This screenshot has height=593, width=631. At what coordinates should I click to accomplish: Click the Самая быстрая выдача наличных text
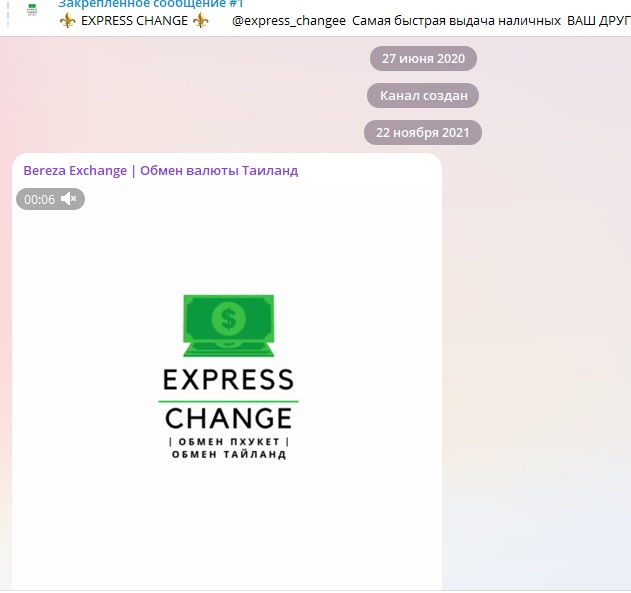click(456, 21)
